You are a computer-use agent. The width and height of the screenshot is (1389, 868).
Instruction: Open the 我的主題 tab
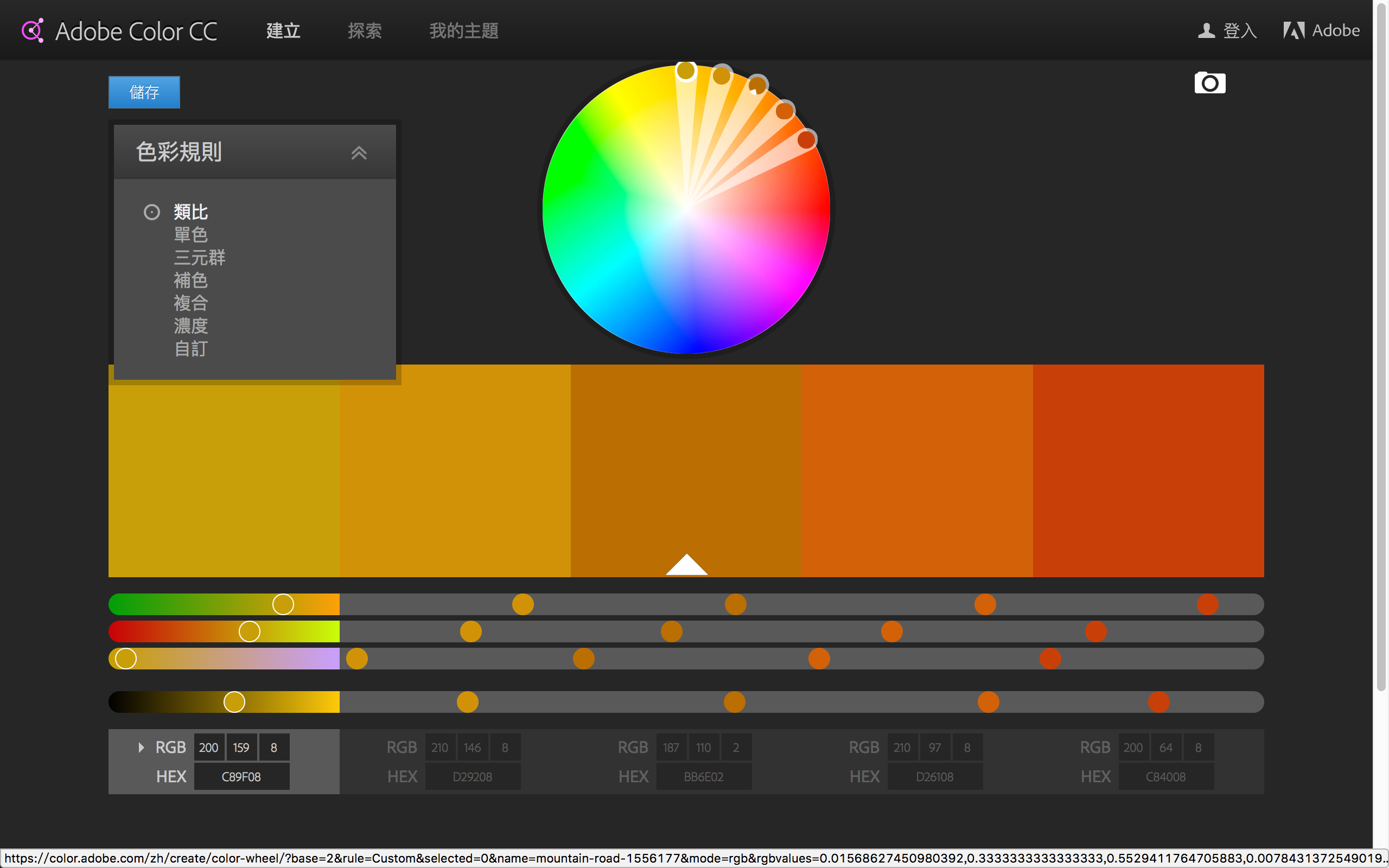(464, 30)
